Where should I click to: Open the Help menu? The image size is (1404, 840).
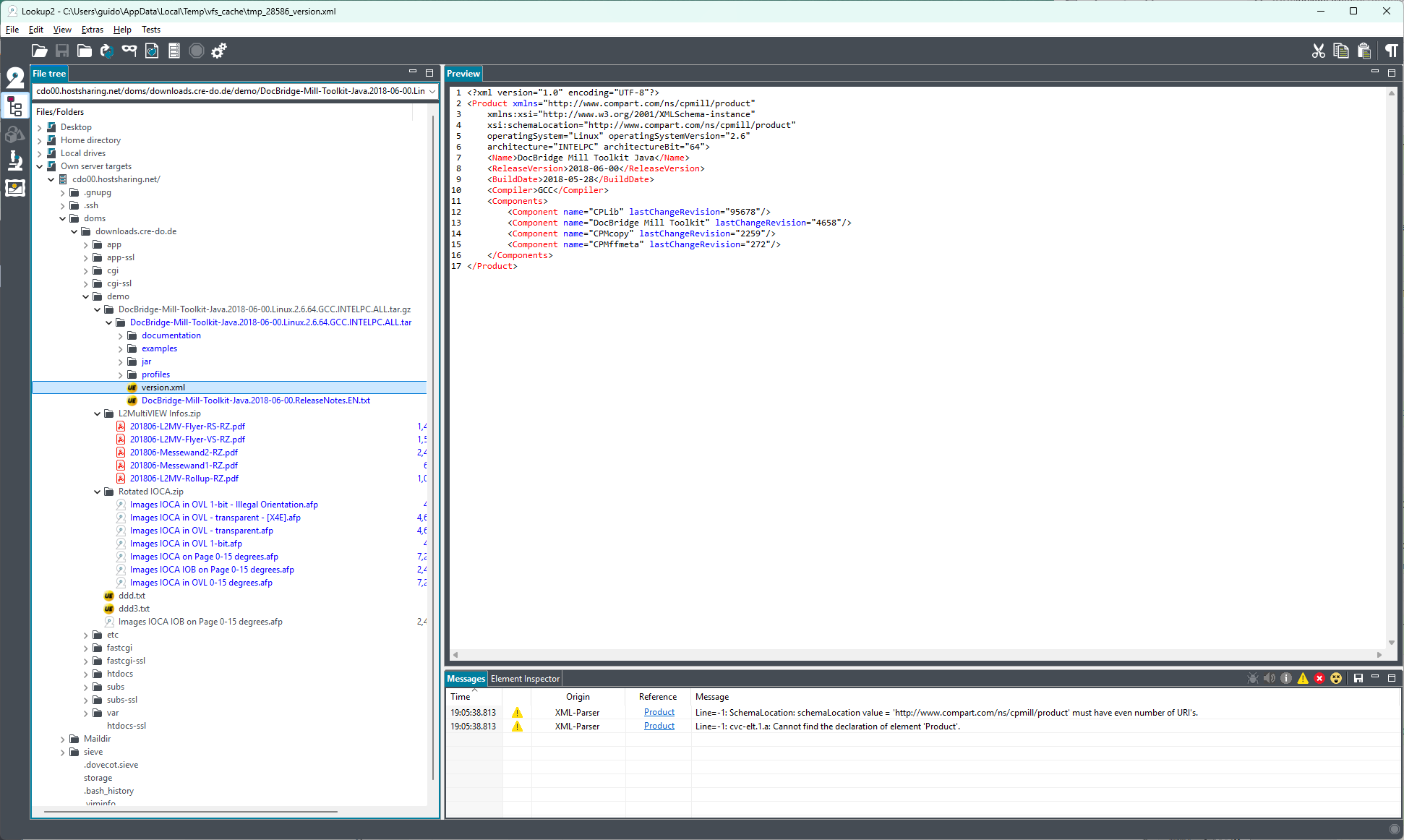(x=122, y=30)
